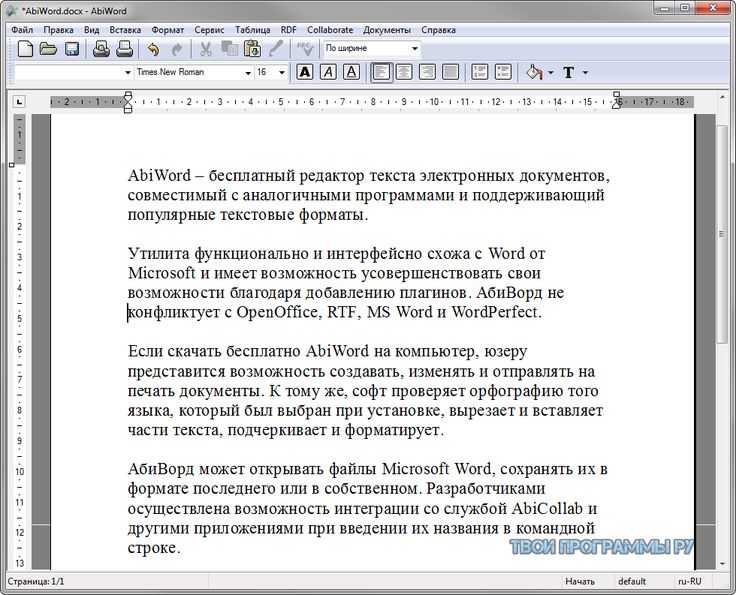The height and width of the screenshot is (595, 736).
Task: Toggle underline formatting
Action: 351,72
